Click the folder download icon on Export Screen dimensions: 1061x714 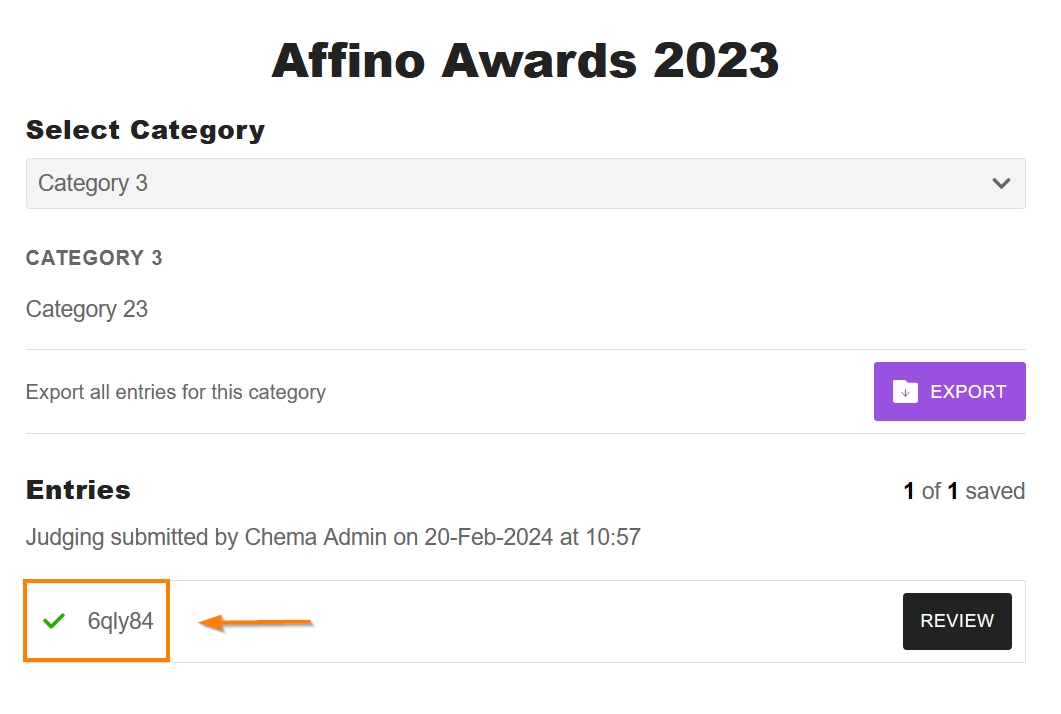click(x=905, y=391)
